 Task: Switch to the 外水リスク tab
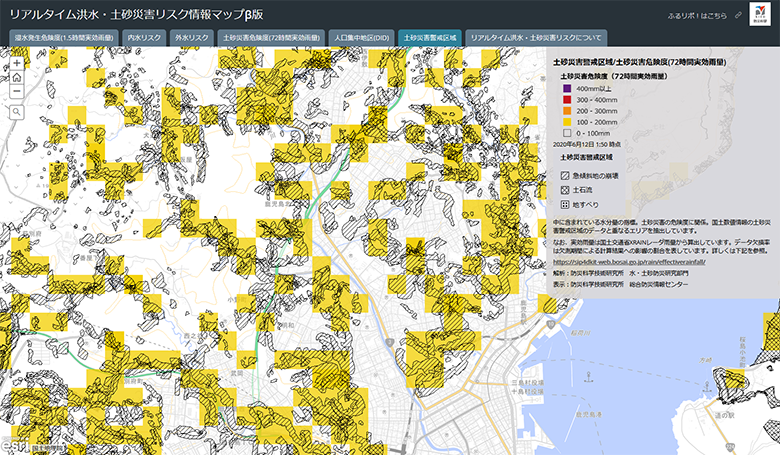(x=192, y=37)
